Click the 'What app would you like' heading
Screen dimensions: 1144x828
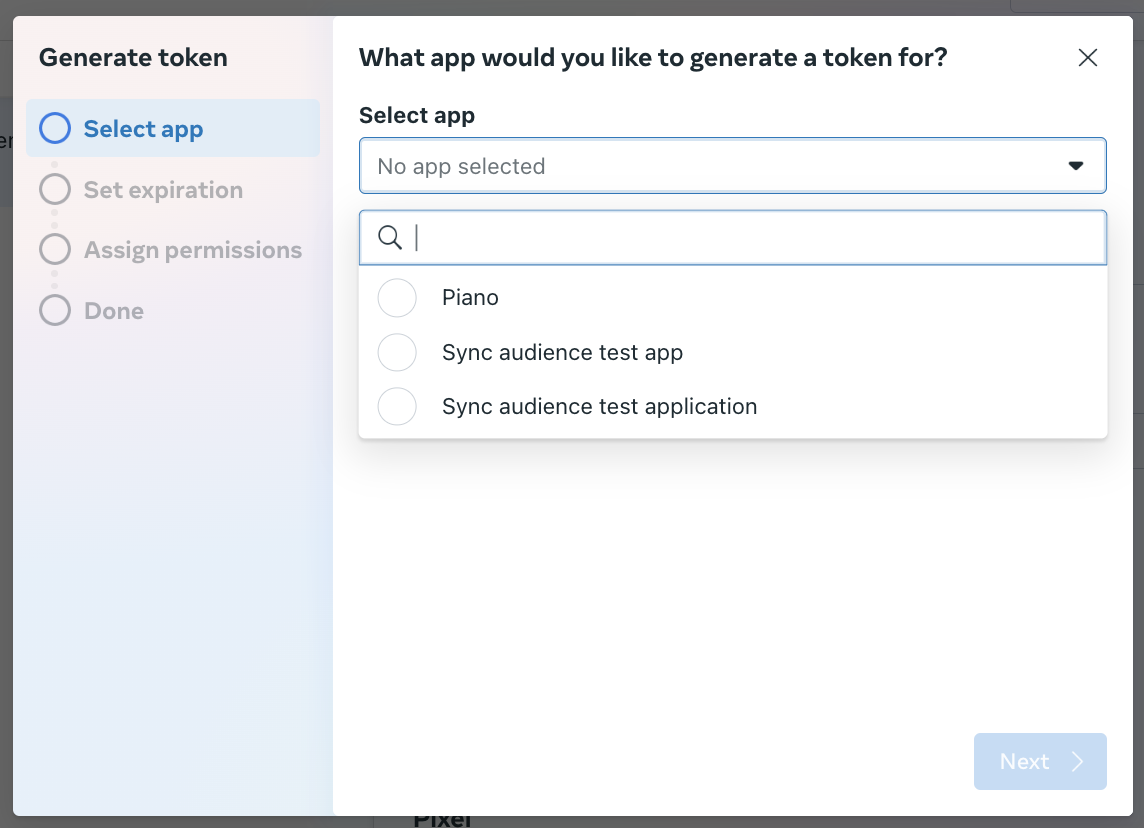tap(653, 58)
